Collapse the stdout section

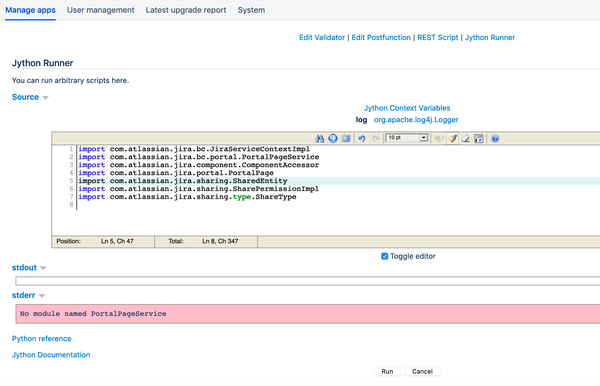[x=29, y=268]
